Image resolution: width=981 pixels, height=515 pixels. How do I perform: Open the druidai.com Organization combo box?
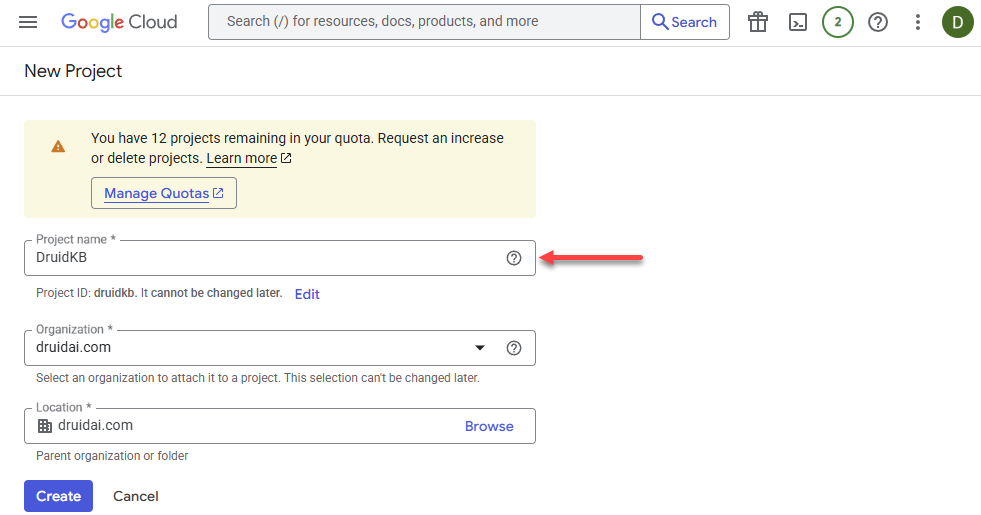tap(280, 348)
